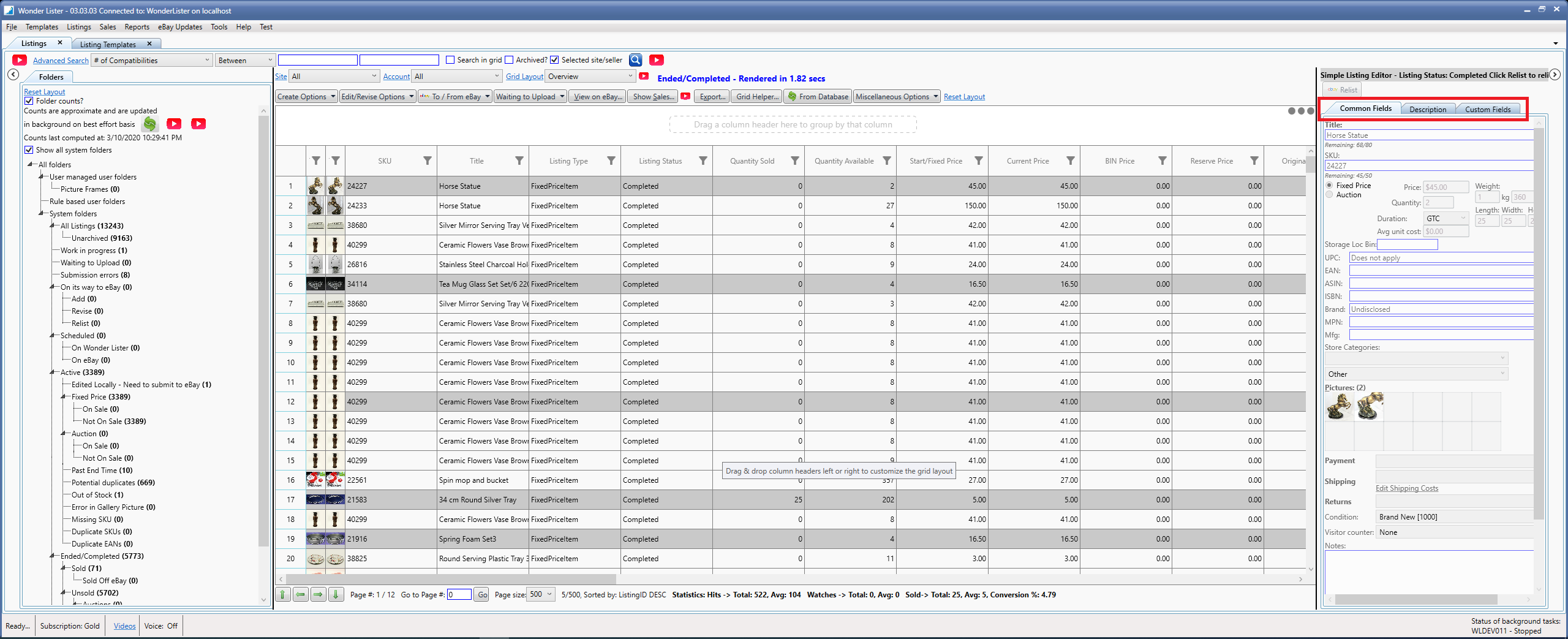1568x639 pixels.
Task: Open the Account dropdown
Action: (x=457, y=76)
